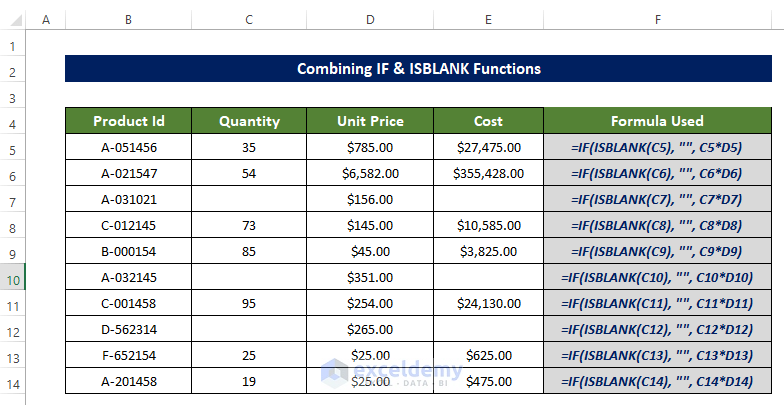Select cell with product A-051456
784x405 pixels.
point(128,147)
